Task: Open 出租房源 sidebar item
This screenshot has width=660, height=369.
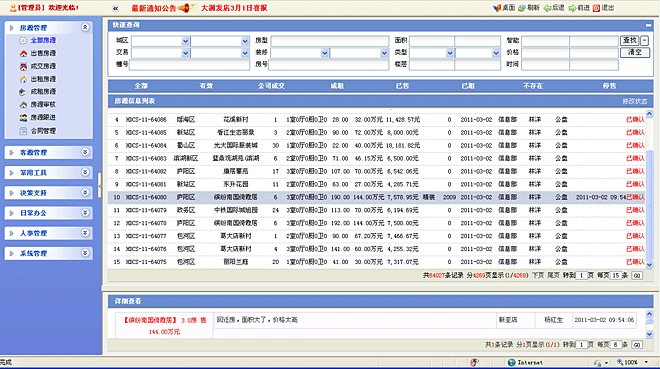Action: [x=43, y=79]
